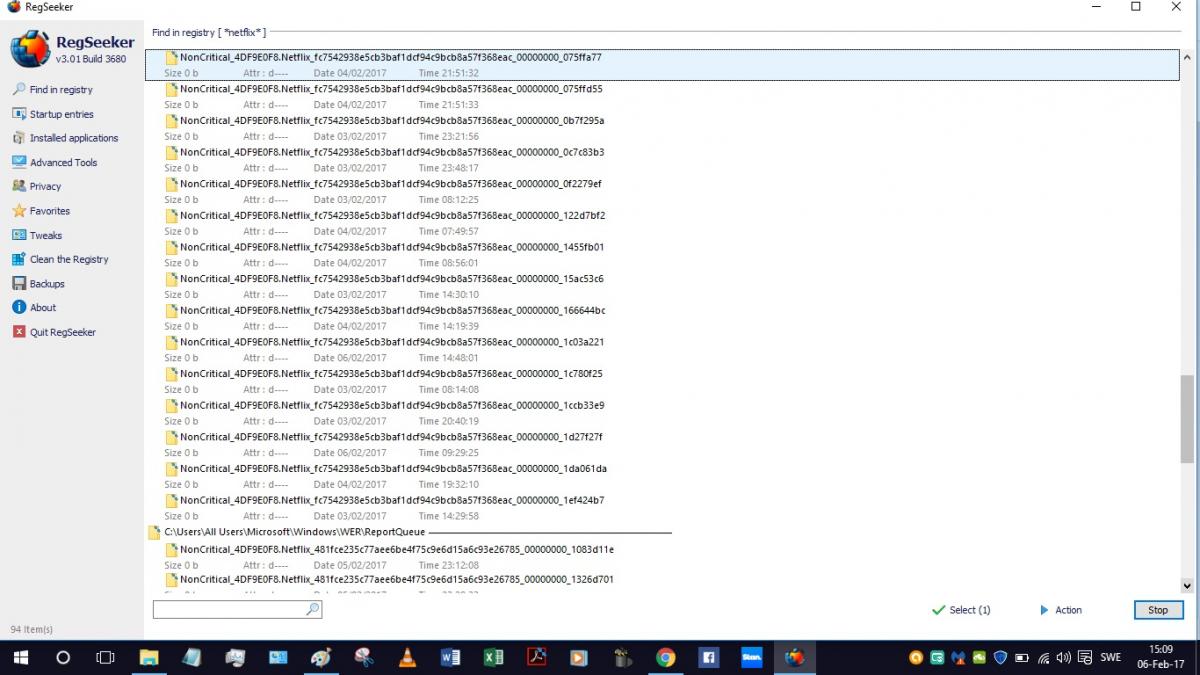The width and height of the screenshot is (1200, 675).
Task: Open the taskbar clock showing 15:09
Action: click(x=1161, y=658)
